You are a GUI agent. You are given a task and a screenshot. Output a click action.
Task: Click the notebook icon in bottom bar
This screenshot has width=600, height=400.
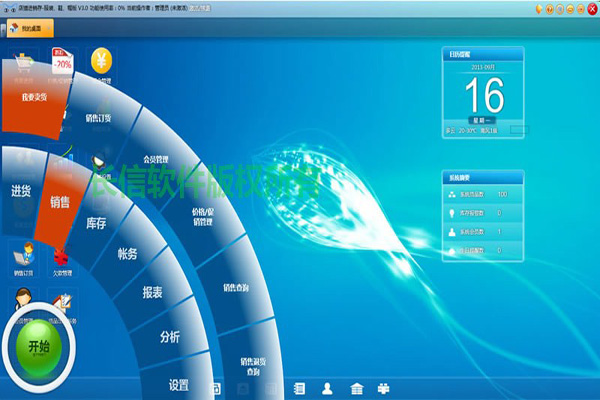click(299, 389)
